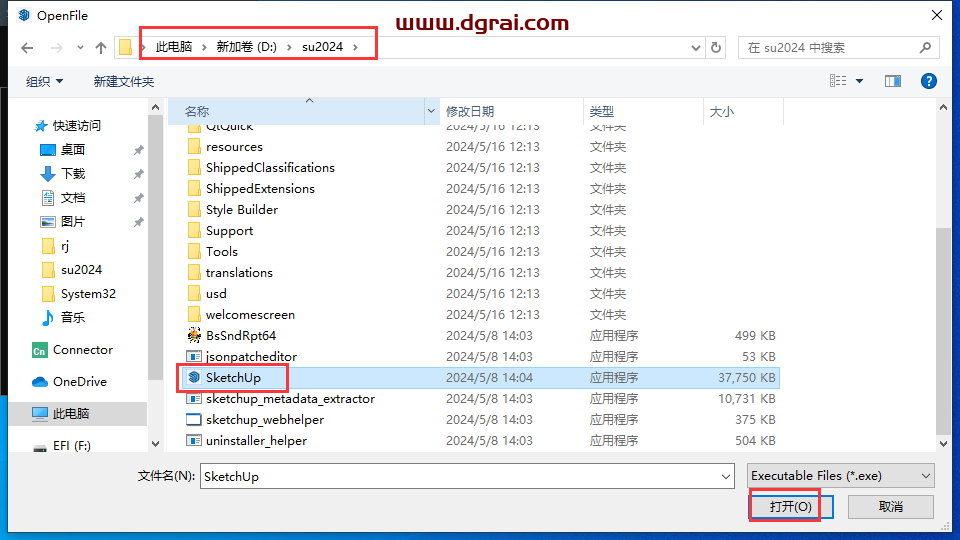
Task: Open the file name dropdown arrow
Action: 726,476
